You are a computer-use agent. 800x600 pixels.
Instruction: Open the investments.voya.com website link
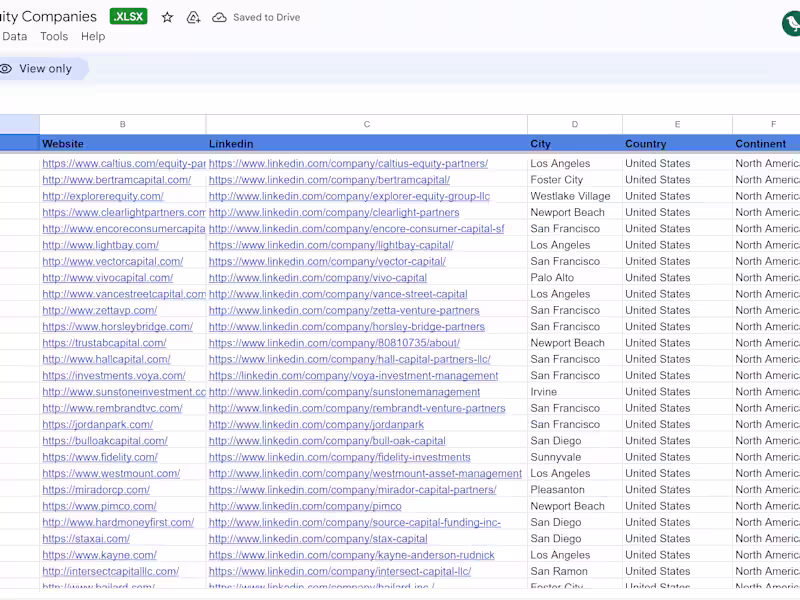click(114, 376)
